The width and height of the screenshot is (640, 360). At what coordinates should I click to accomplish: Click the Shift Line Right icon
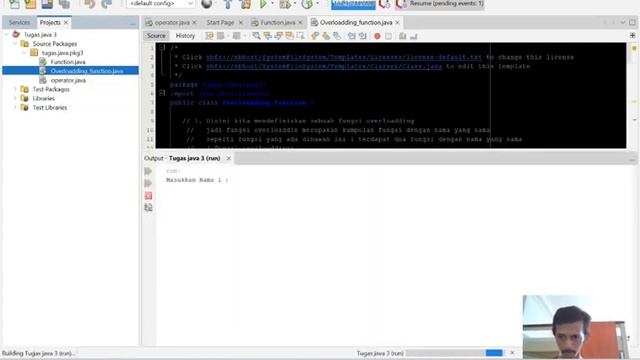[362, 36]
